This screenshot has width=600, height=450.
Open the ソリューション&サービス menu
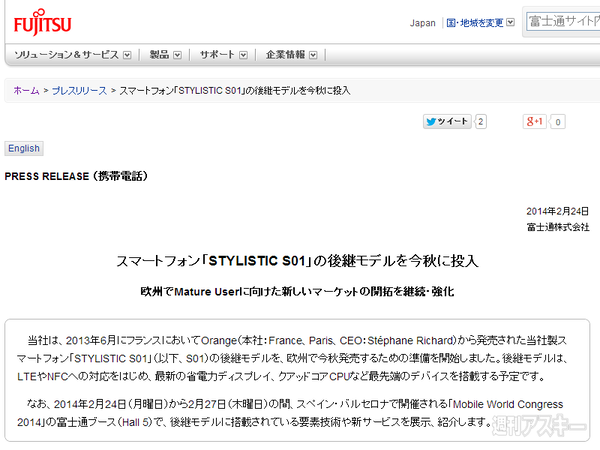(x=67, y=55)
